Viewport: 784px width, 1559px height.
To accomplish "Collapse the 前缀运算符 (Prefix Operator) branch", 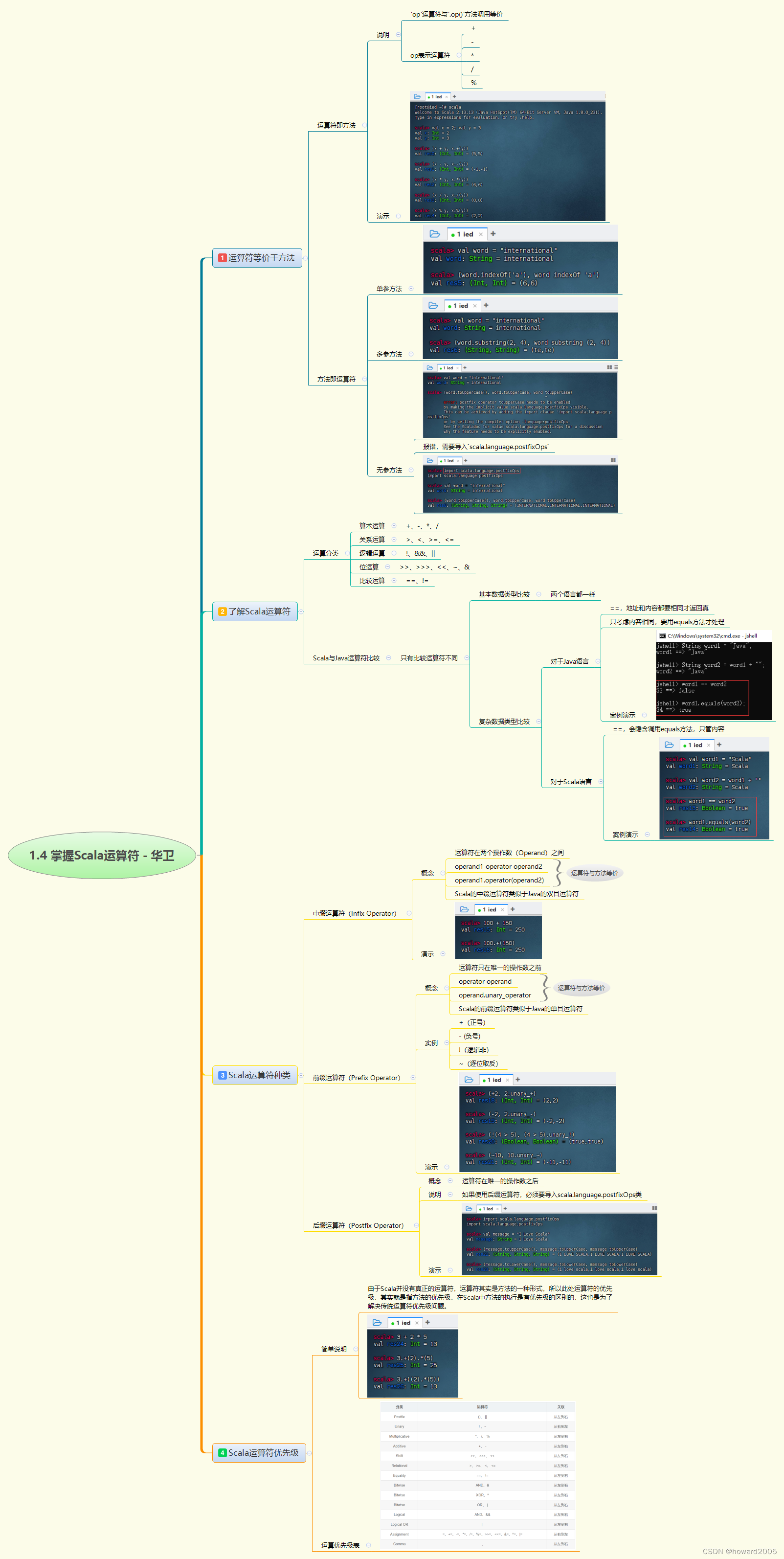I will (x=413, y=1078).
